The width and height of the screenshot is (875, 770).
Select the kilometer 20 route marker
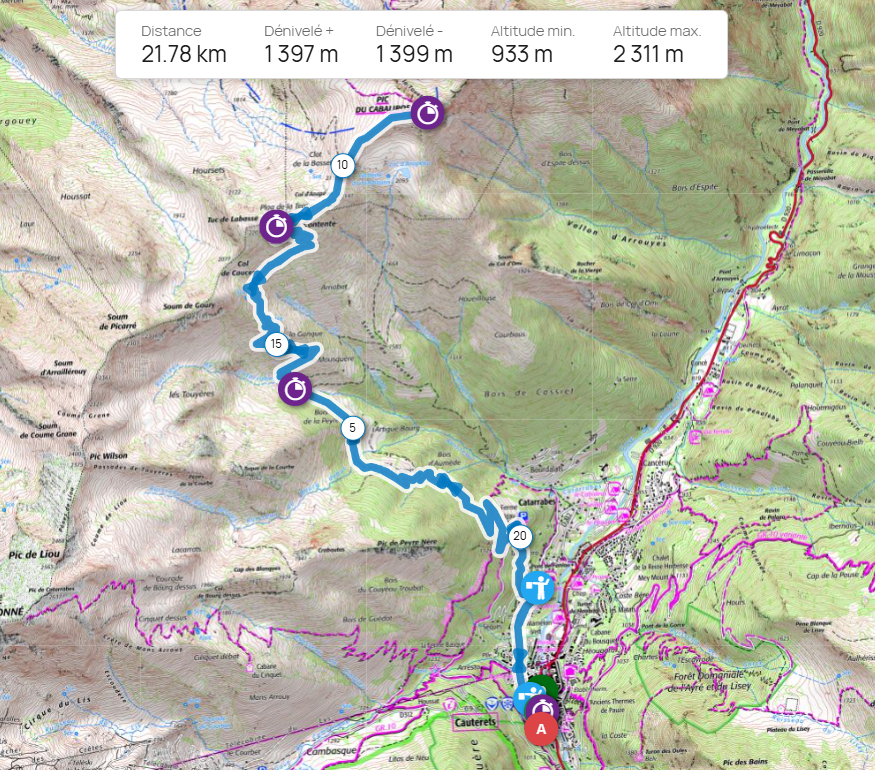coord(520,536)
